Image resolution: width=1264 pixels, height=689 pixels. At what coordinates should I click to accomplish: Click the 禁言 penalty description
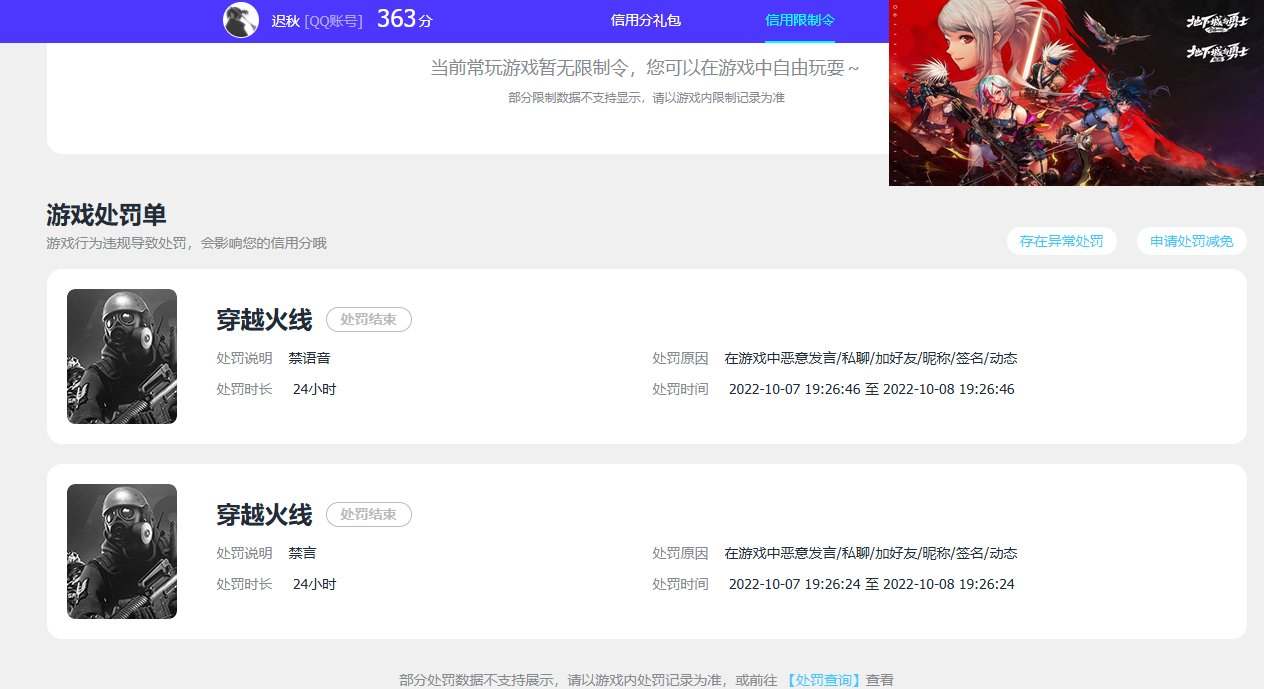click(302, 553)
